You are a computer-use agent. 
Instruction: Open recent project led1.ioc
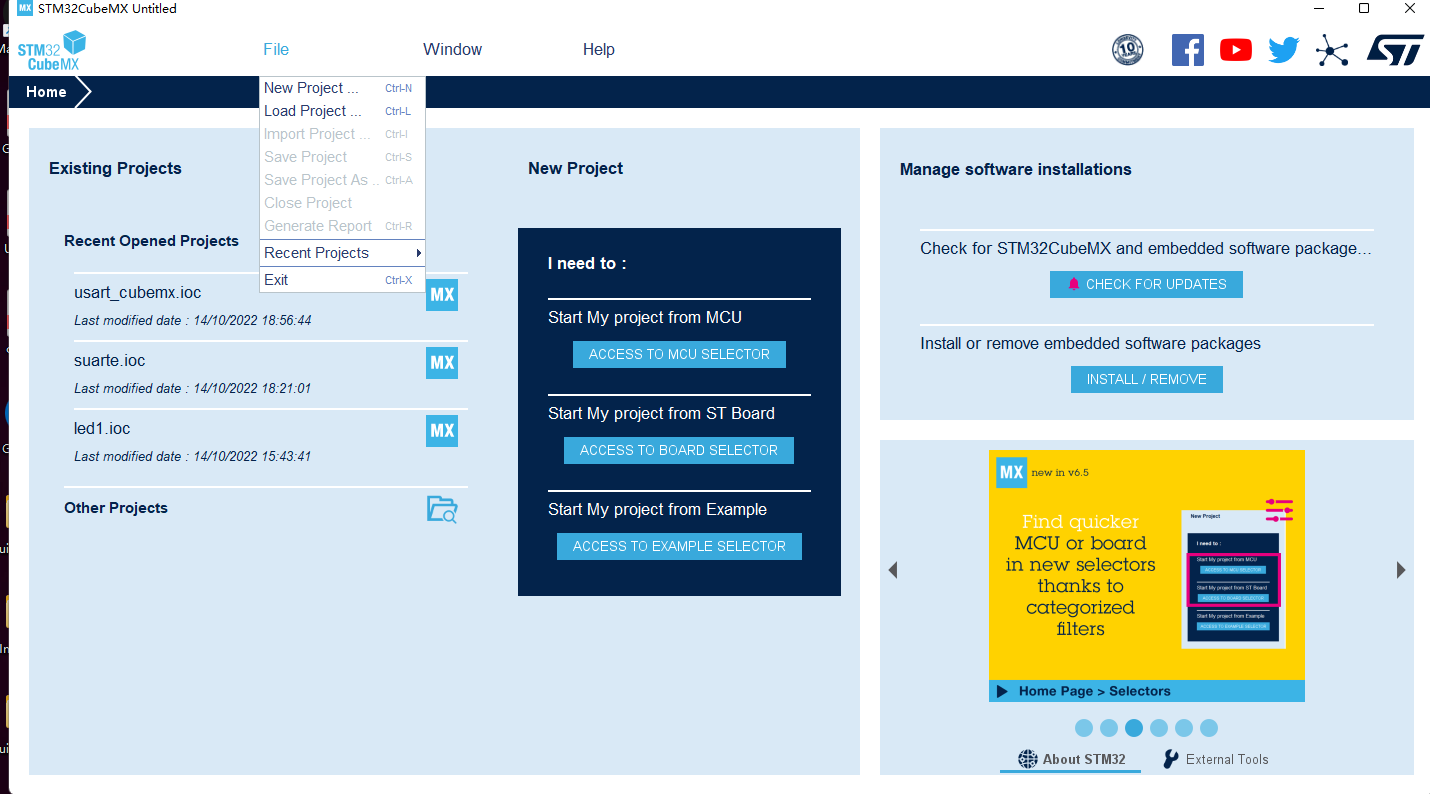[x=102, y=429]
